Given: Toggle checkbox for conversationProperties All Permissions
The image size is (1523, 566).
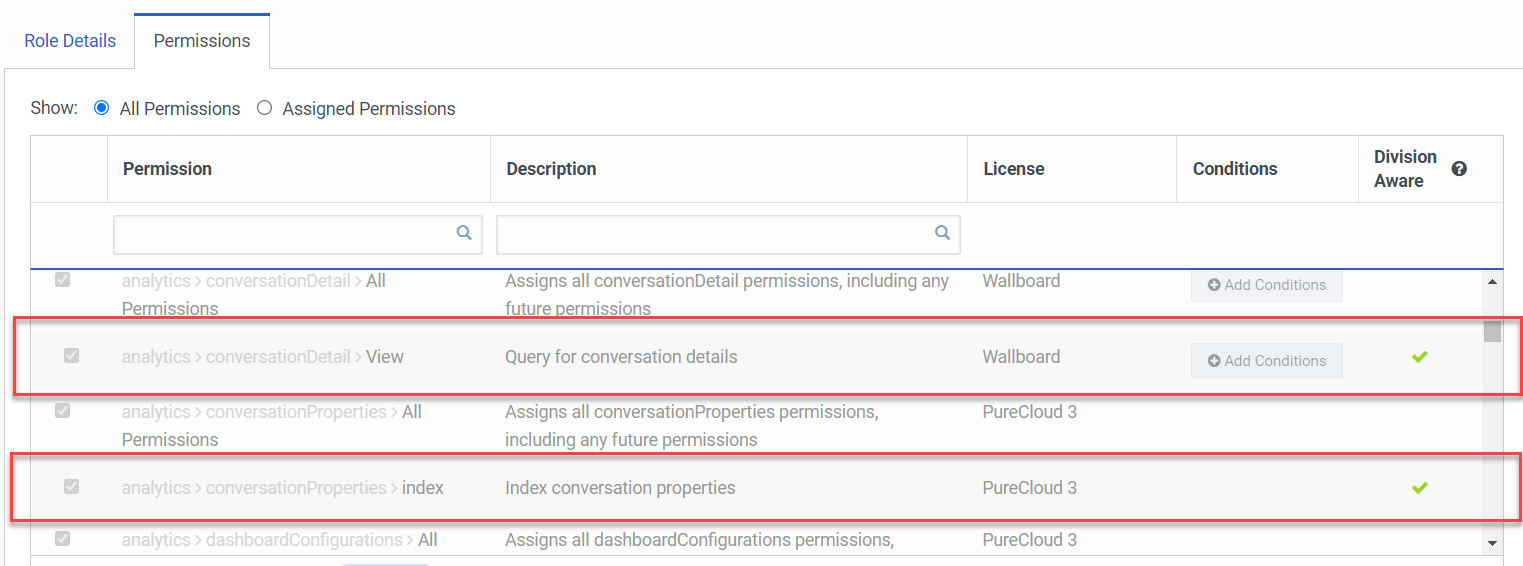Looking at the screenshot, I should pyautogui.click(x=62, y=411).
